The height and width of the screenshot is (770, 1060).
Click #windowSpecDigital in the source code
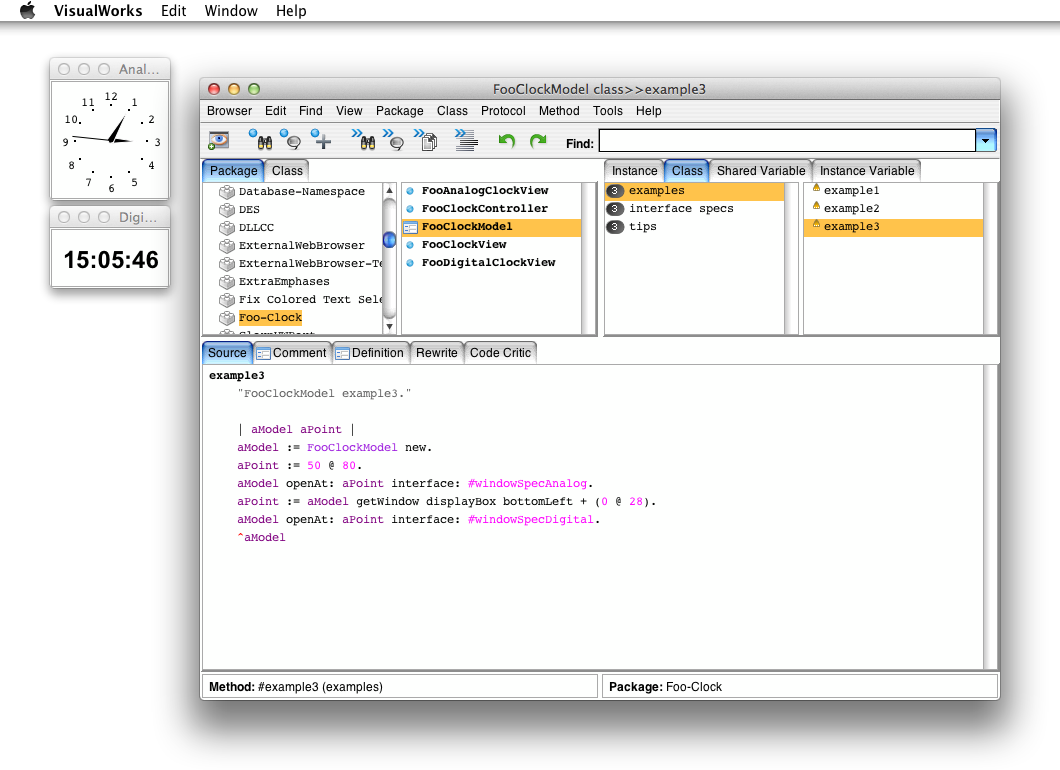coord(533,519)
